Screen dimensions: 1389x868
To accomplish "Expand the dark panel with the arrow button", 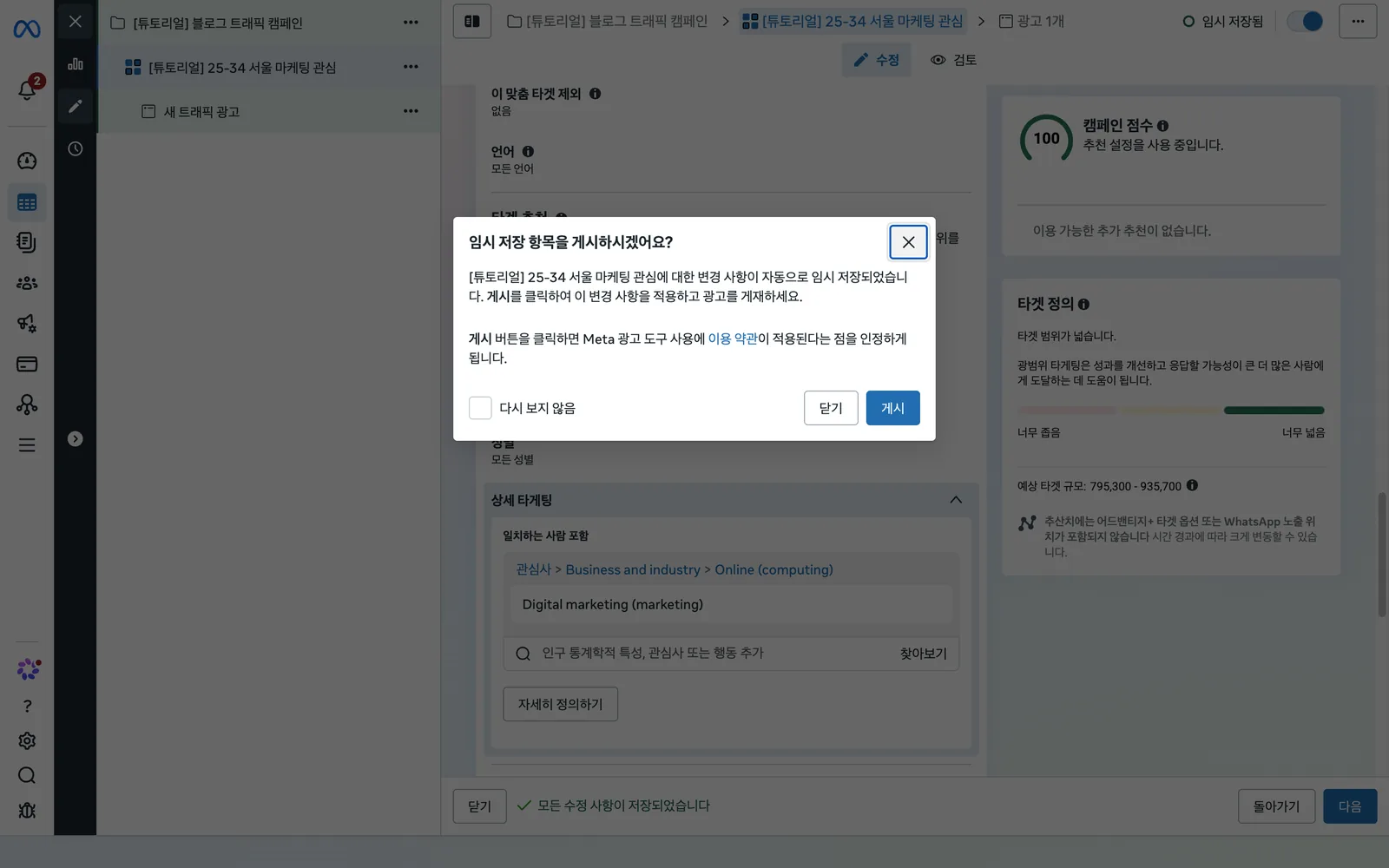I will click(76, 439).
